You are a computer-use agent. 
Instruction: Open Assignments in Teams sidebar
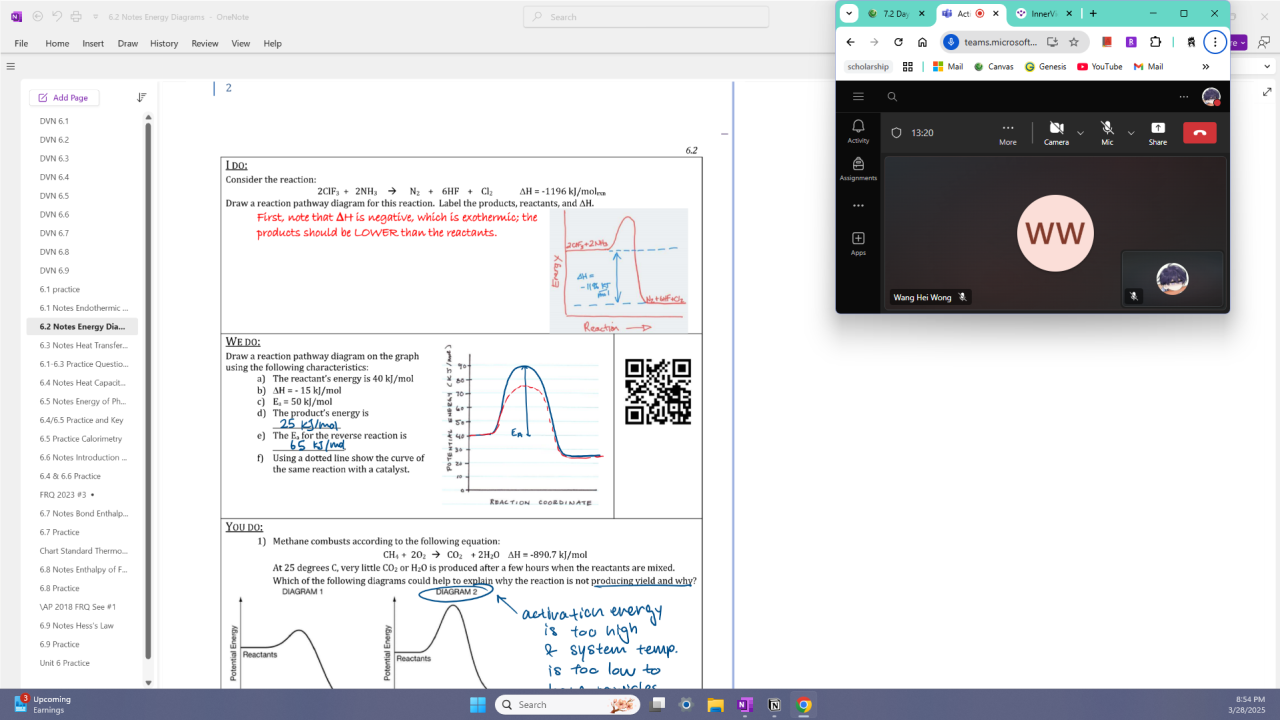[x=858, y=168]
